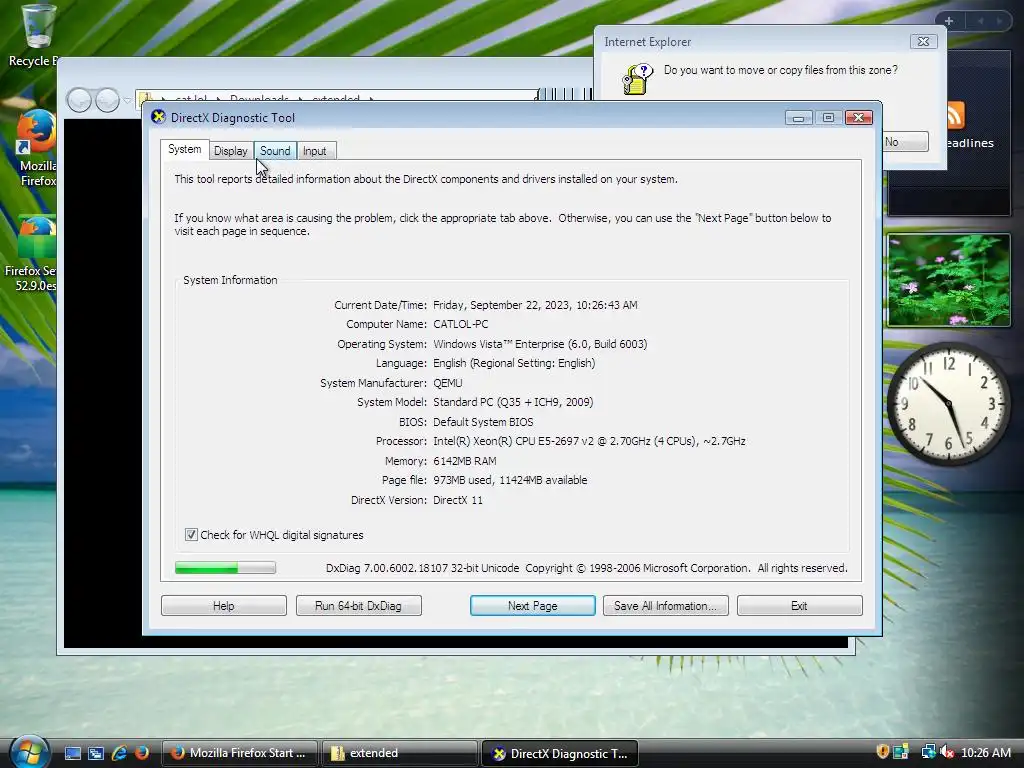The height and width of the screenshot is (768, 1024).
Task: Switch to the extended folder taskbar button
Action: pyautogui.click(x=398, y=753)
